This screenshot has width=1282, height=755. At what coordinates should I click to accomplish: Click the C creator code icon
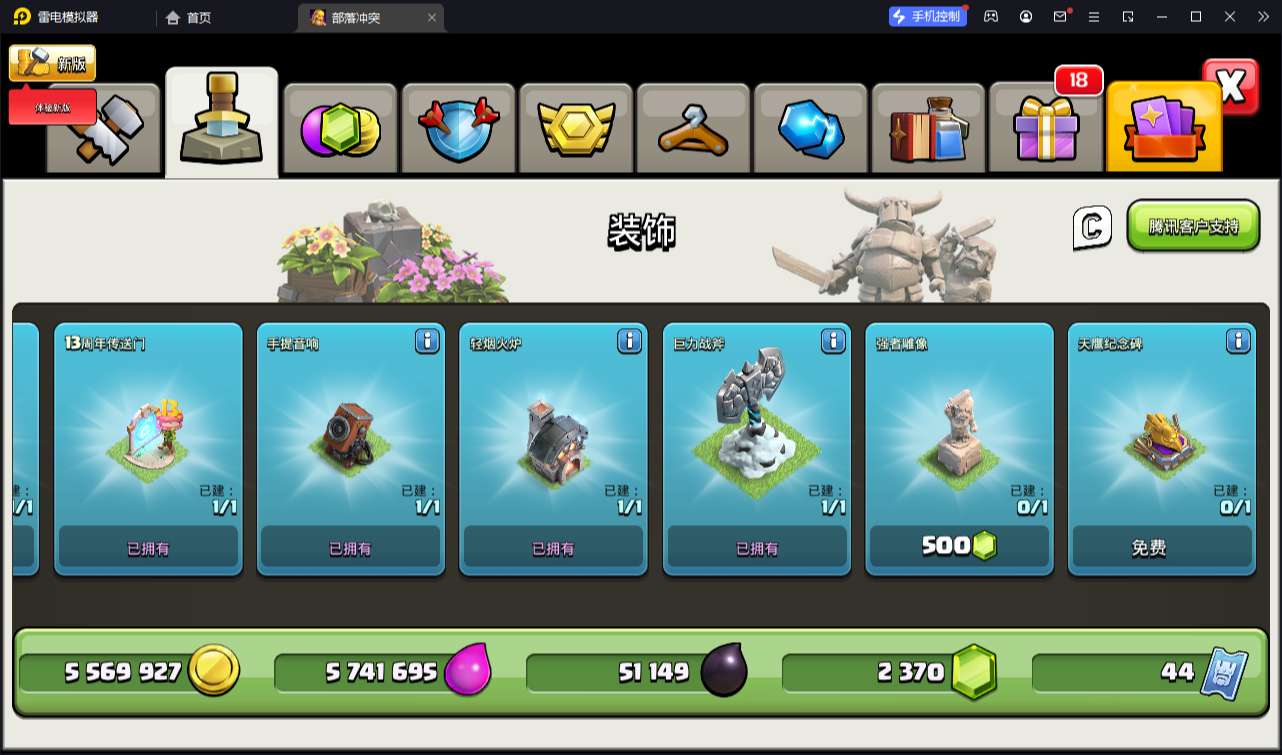pyautogui.click(x=1092, y=227)
